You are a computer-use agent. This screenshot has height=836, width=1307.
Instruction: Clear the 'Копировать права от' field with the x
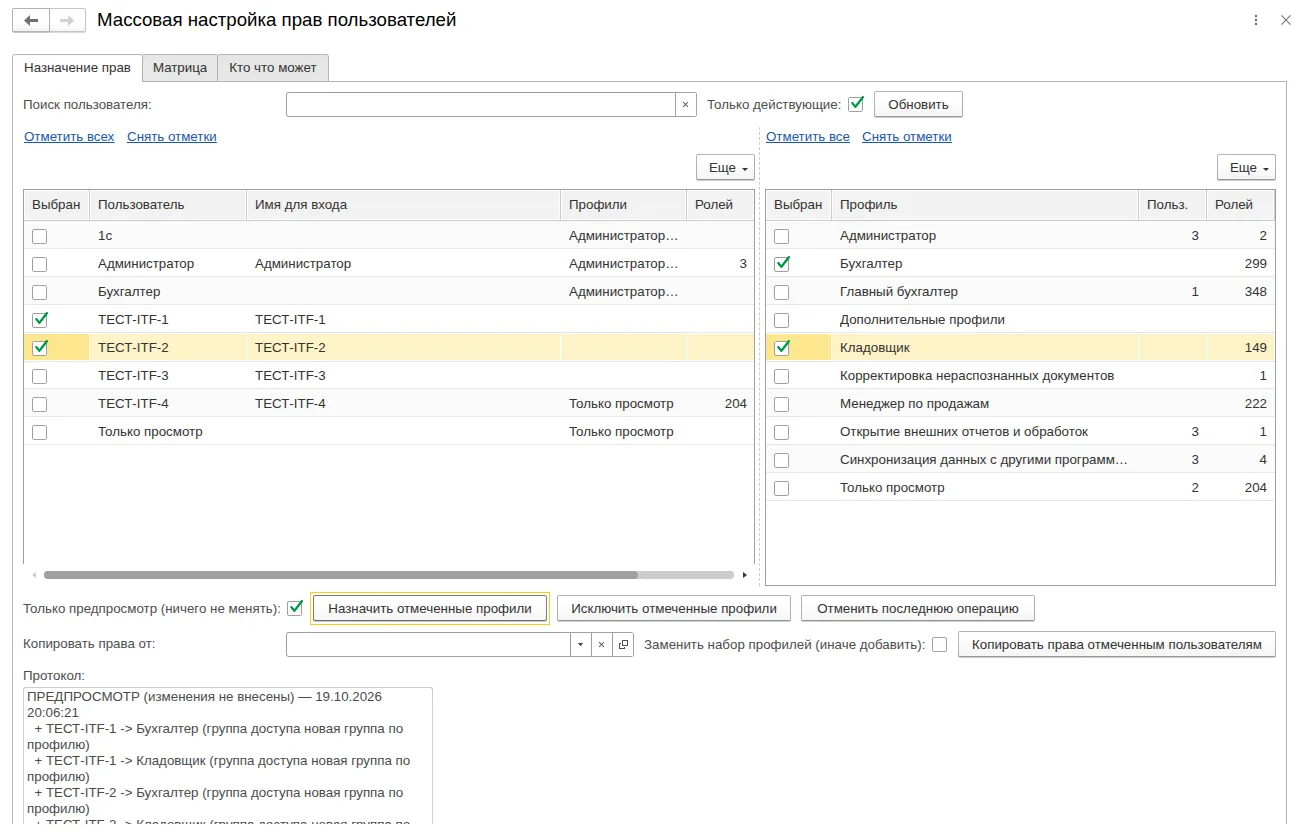coord(601,645)
